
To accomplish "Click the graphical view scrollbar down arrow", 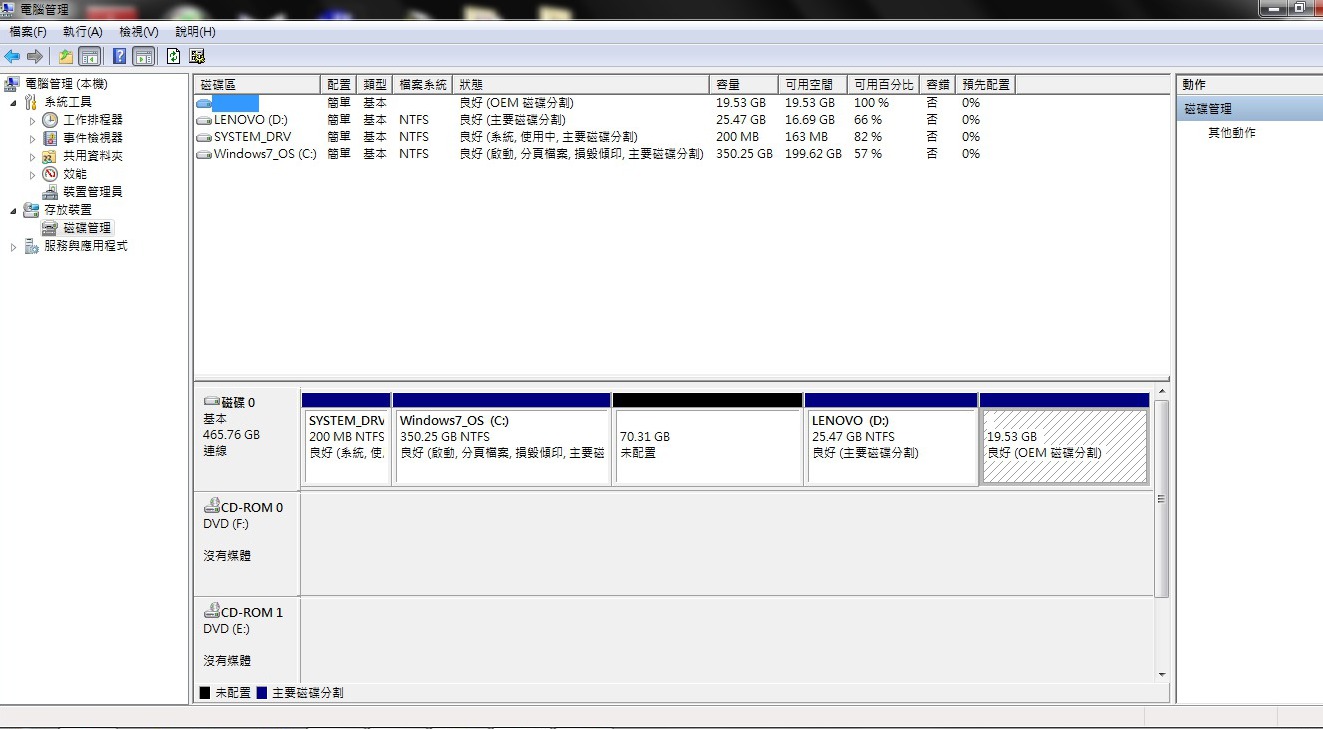I will pyautogui.click(x=1161, y=674).
